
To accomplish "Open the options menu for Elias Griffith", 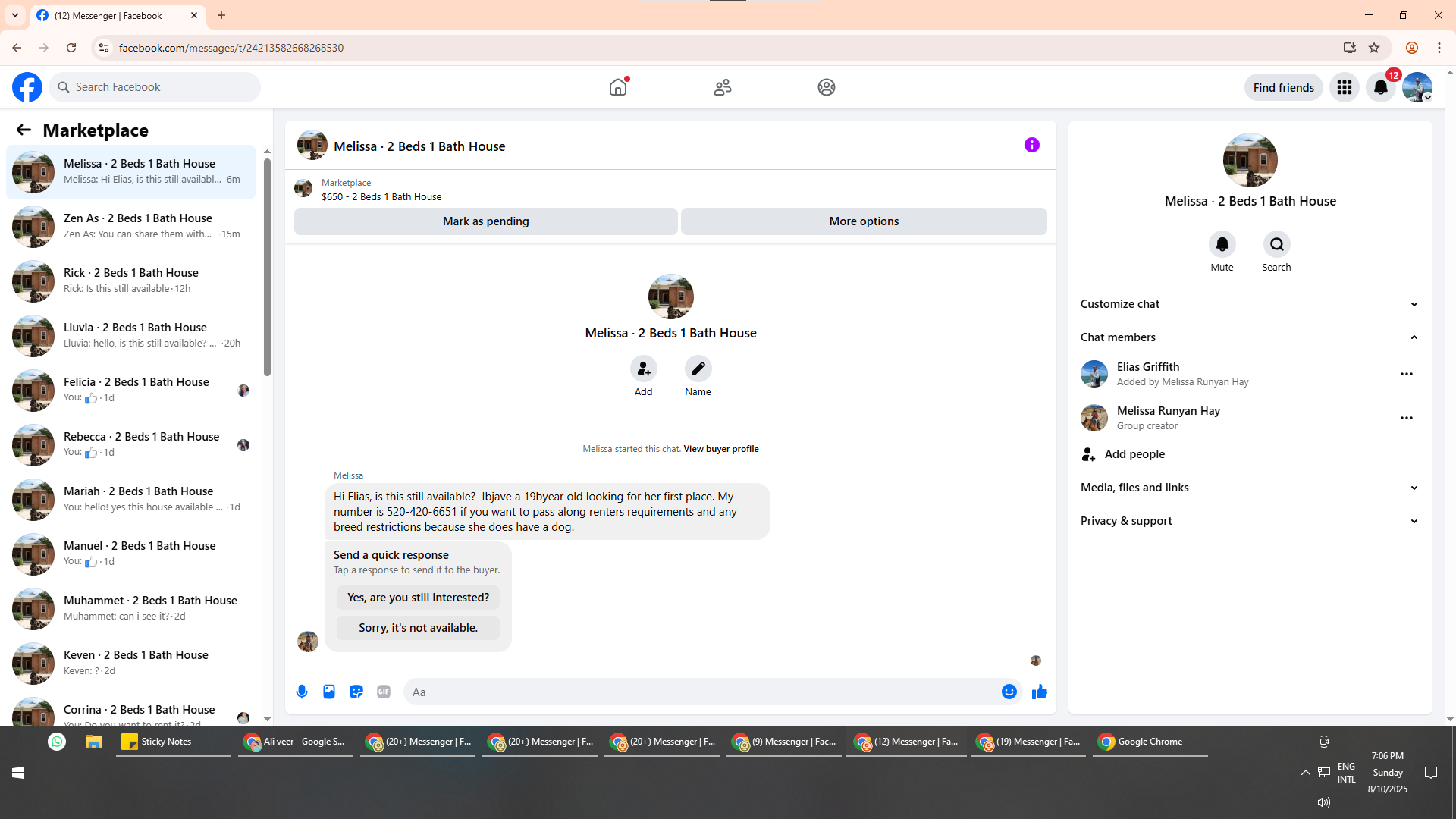I will pos(1406,374).
